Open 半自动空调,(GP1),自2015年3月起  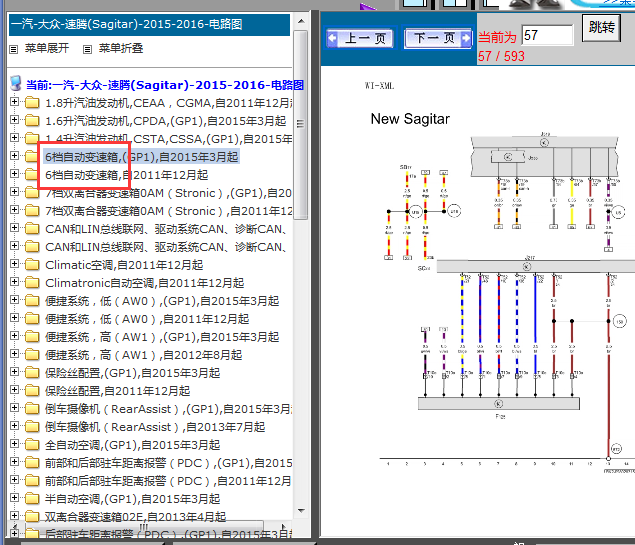point(132,499)
